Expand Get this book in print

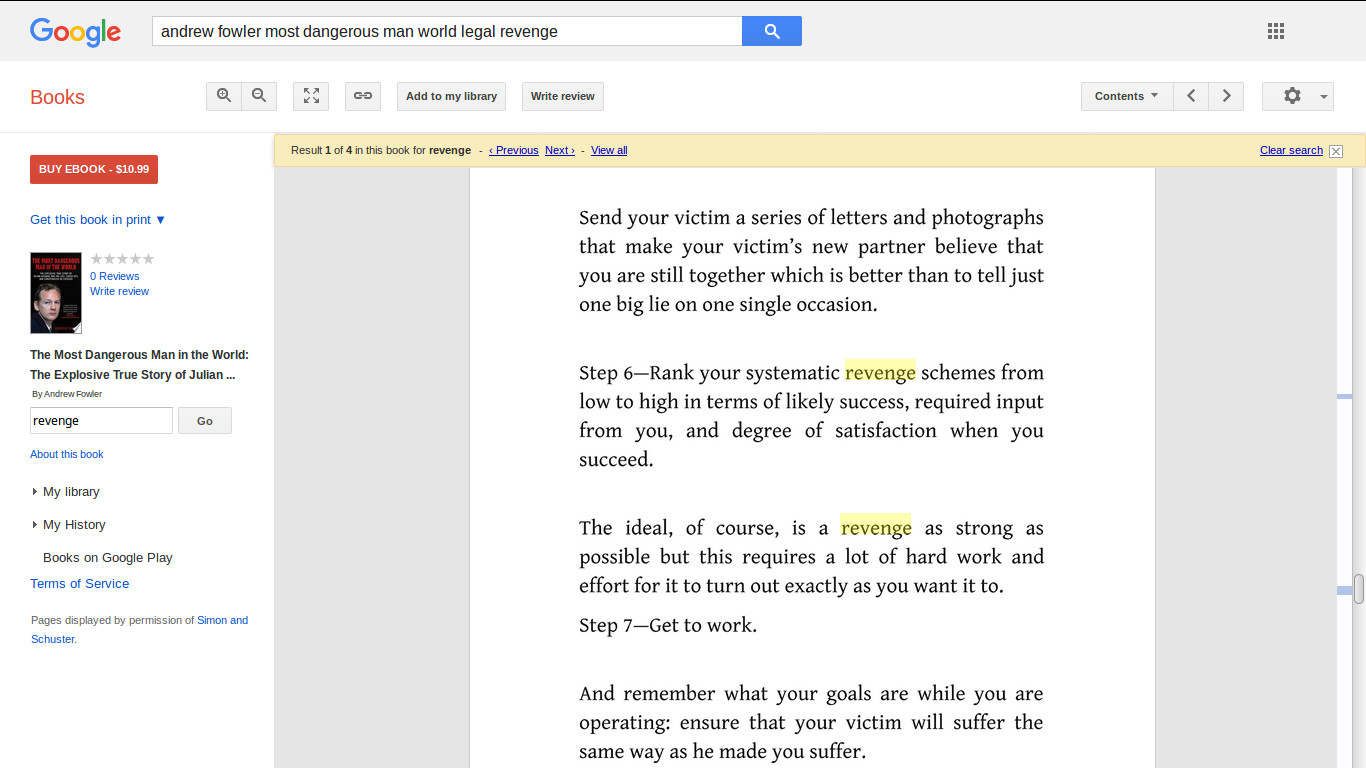click(98, 220)
